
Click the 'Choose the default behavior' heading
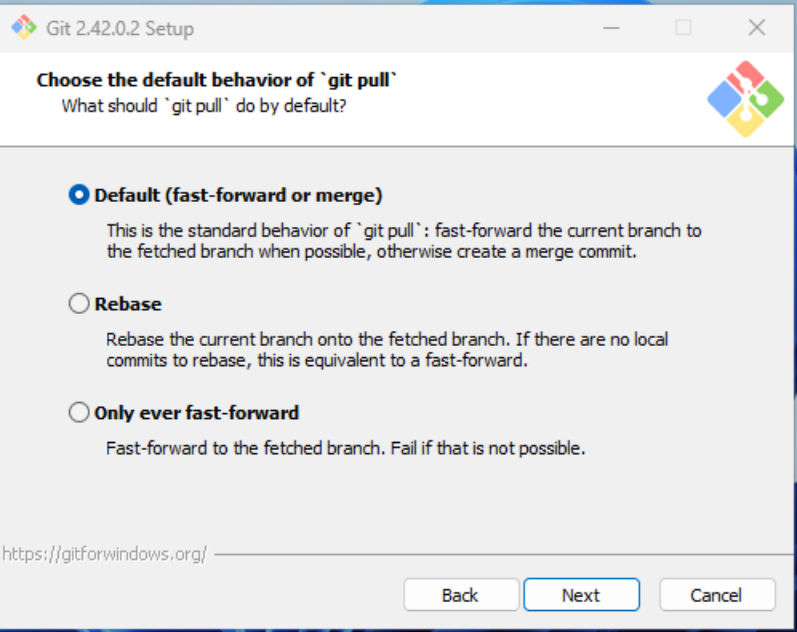(x=217, y=80)
